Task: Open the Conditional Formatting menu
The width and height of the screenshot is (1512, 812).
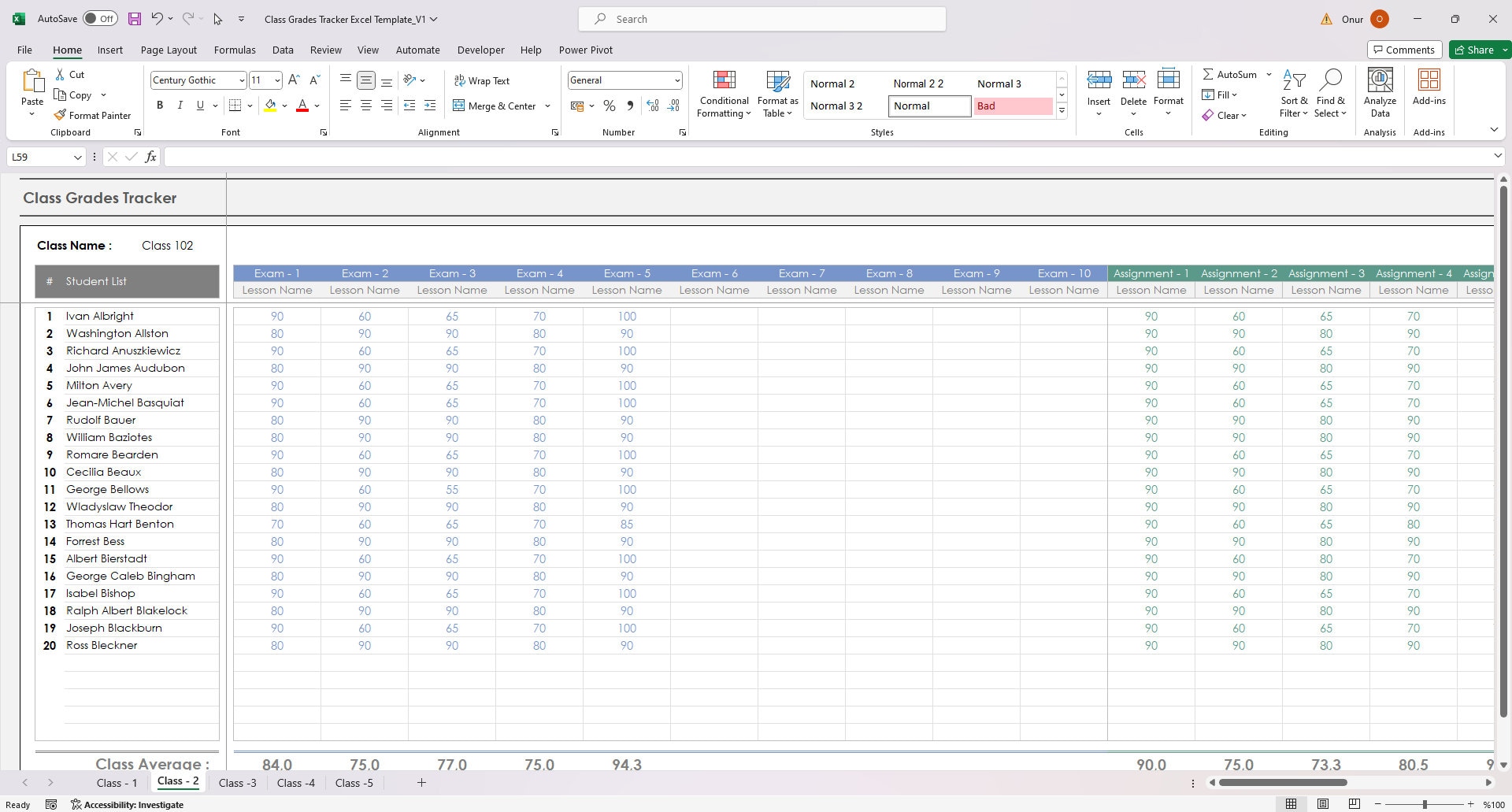Action: [x=723, y=93]
